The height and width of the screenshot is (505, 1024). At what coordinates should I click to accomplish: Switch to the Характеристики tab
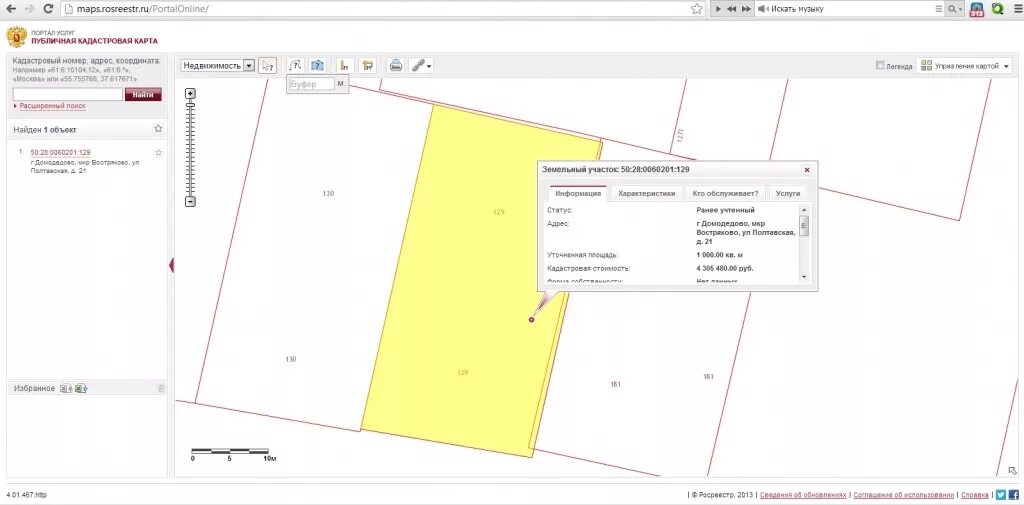point(646,193)
